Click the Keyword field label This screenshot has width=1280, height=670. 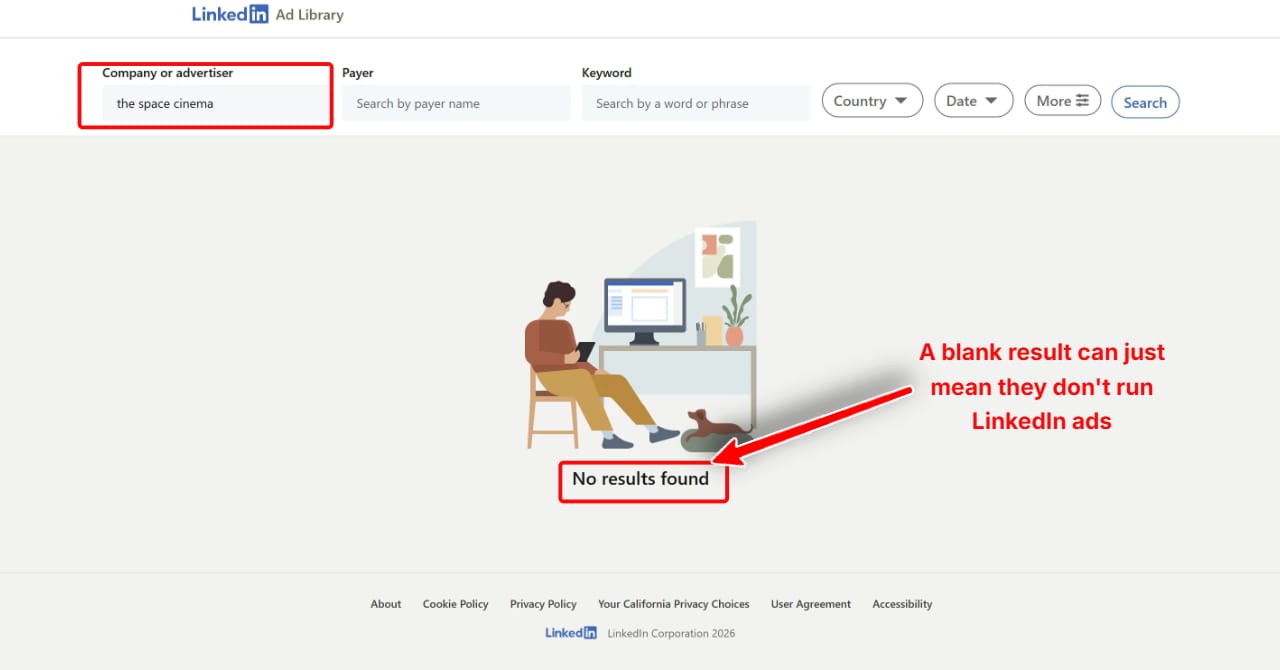coord(607,73)
